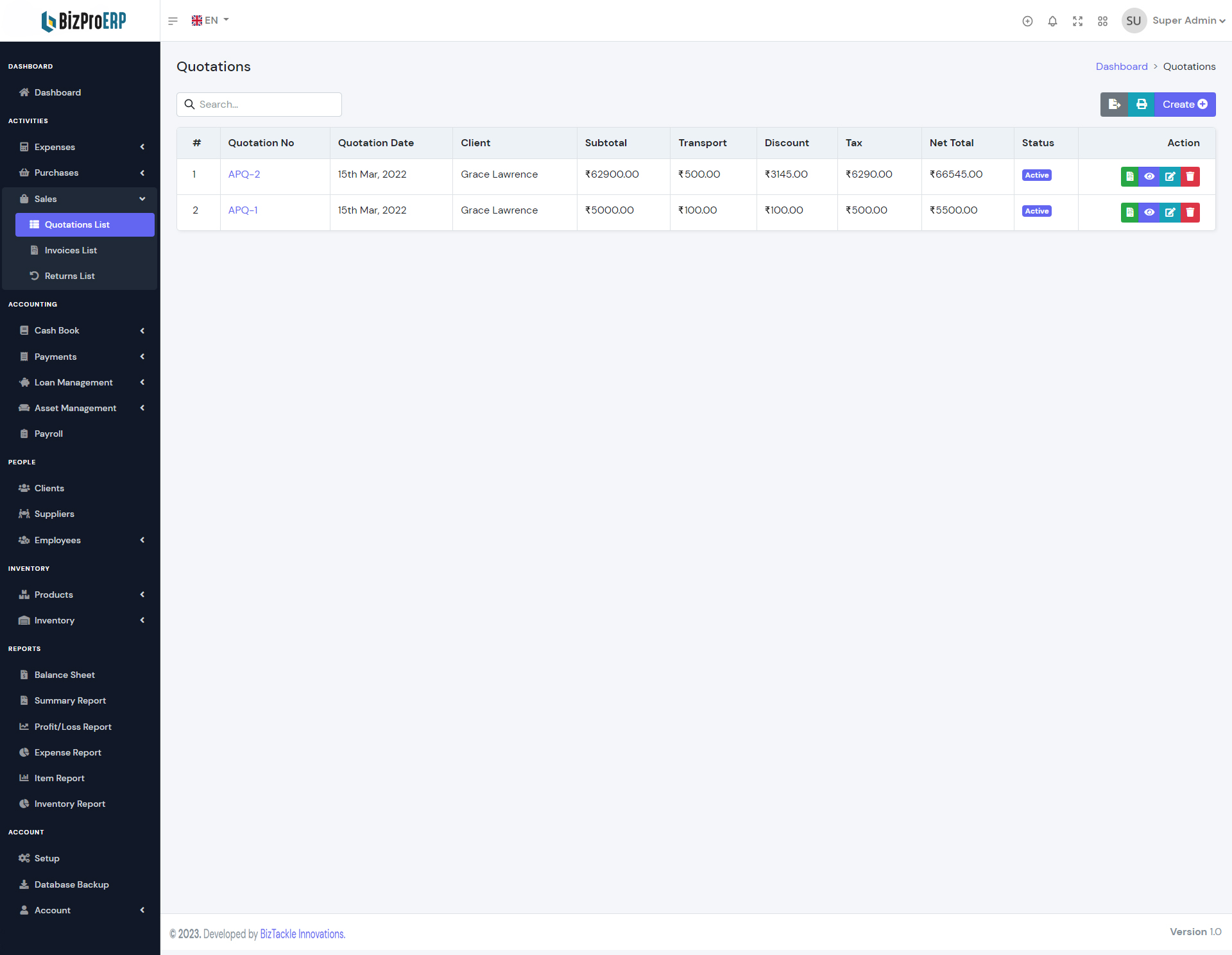Open notifications bell icon
The width and height of the screenshot is (1232, 955).
1052,21
